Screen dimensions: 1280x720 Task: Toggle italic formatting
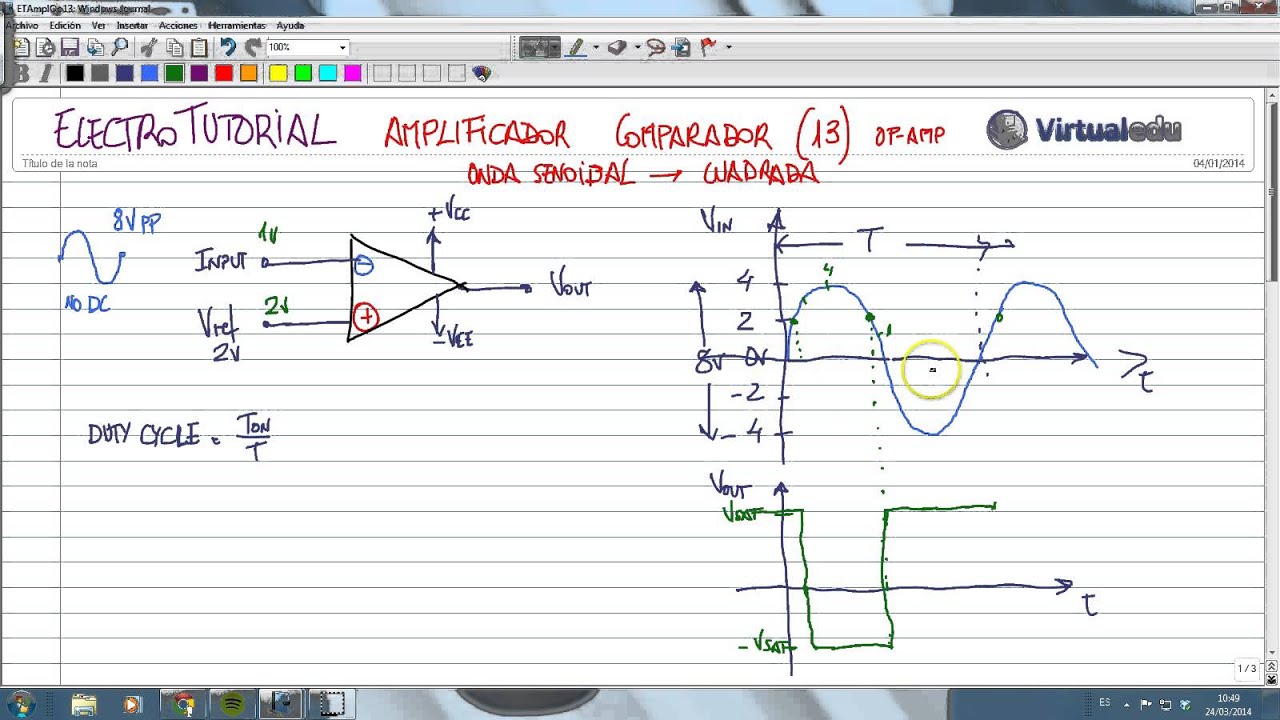[x=46, y=73]
